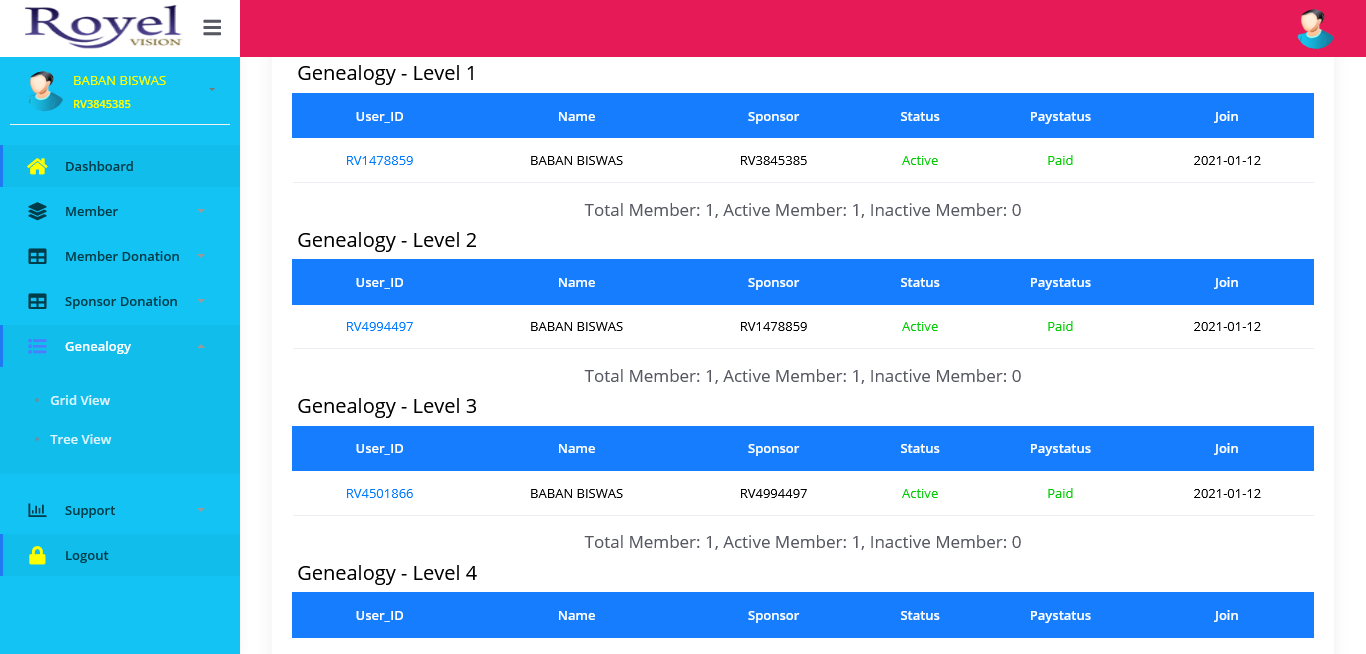Screen dimensions: 1366x654
Task: Open the Grid View submenu item
Action: [80, 400]
